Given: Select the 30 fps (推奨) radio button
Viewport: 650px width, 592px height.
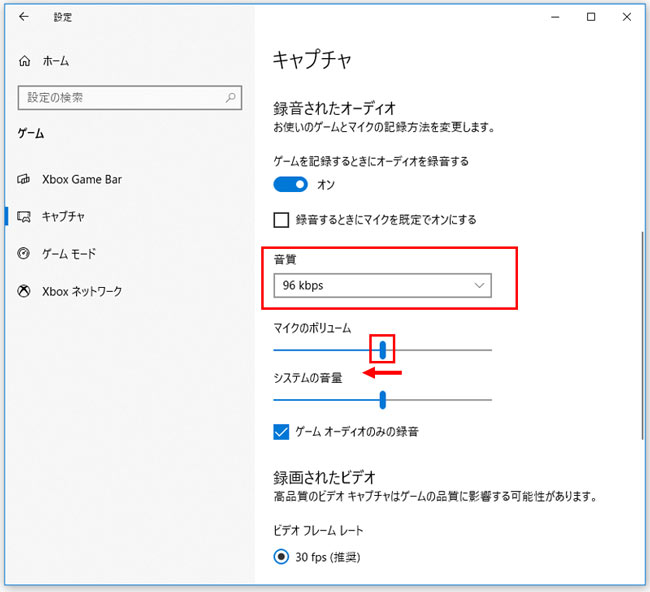Looking at the screenshot, I should pos(281,557).
